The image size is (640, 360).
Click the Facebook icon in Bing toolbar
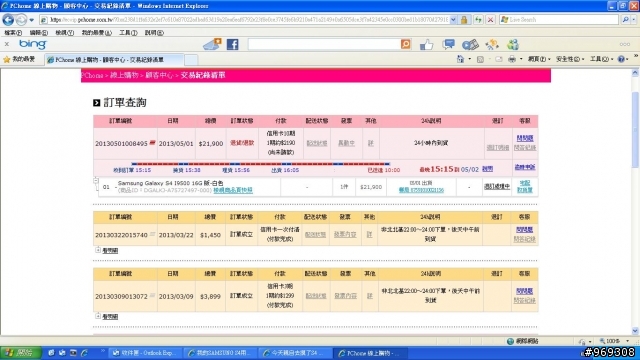[232, 44]
